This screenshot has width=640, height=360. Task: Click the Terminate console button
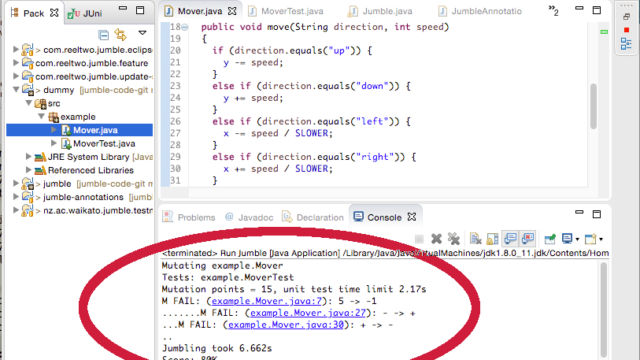coord(419,239)
